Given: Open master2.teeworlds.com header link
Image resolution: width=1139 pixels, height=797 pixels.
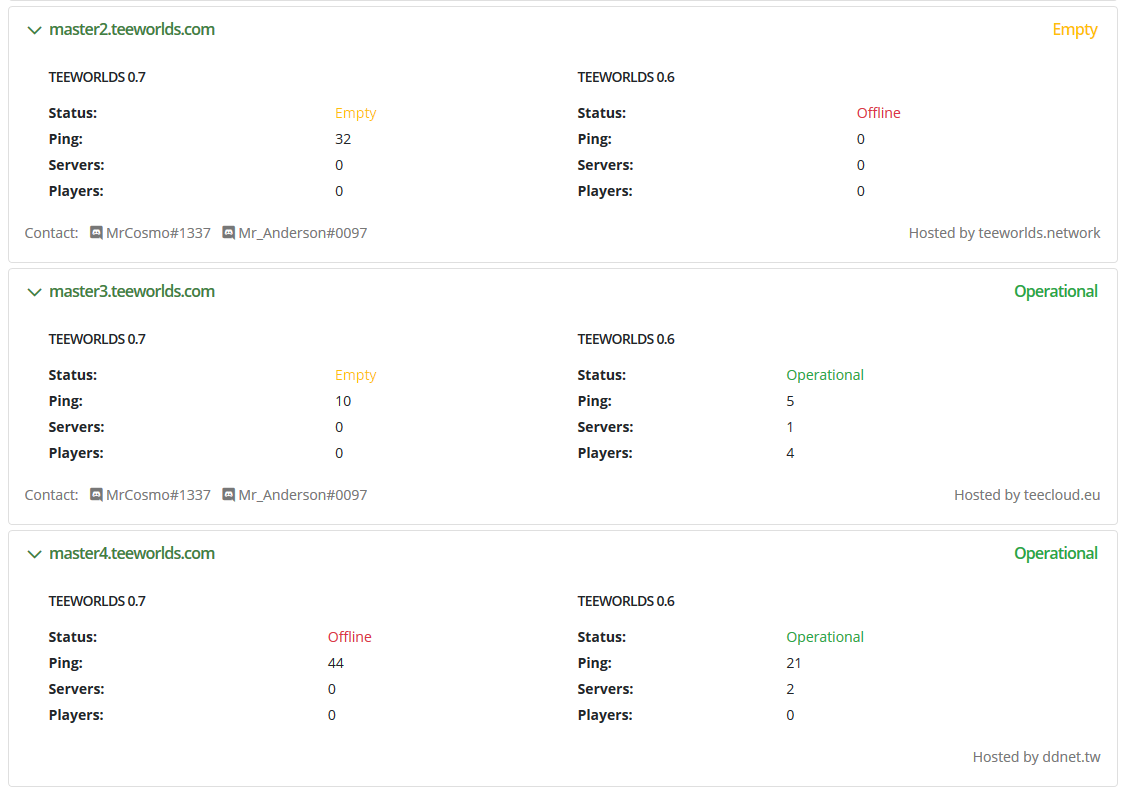Looking at the screenshot, I should pyautogui.click(x=132, y=29).
